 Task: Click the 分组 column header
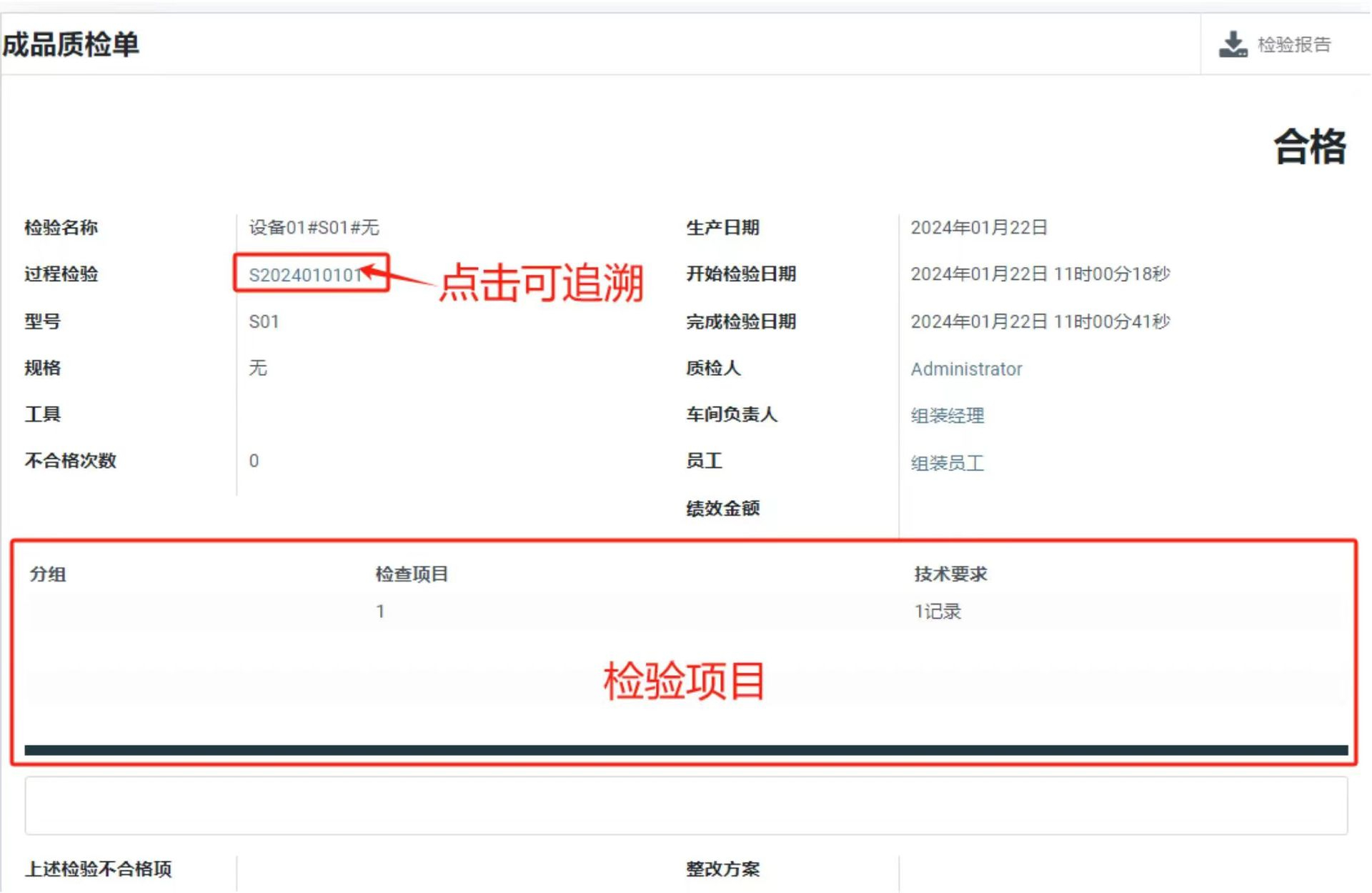pos(48,574)
